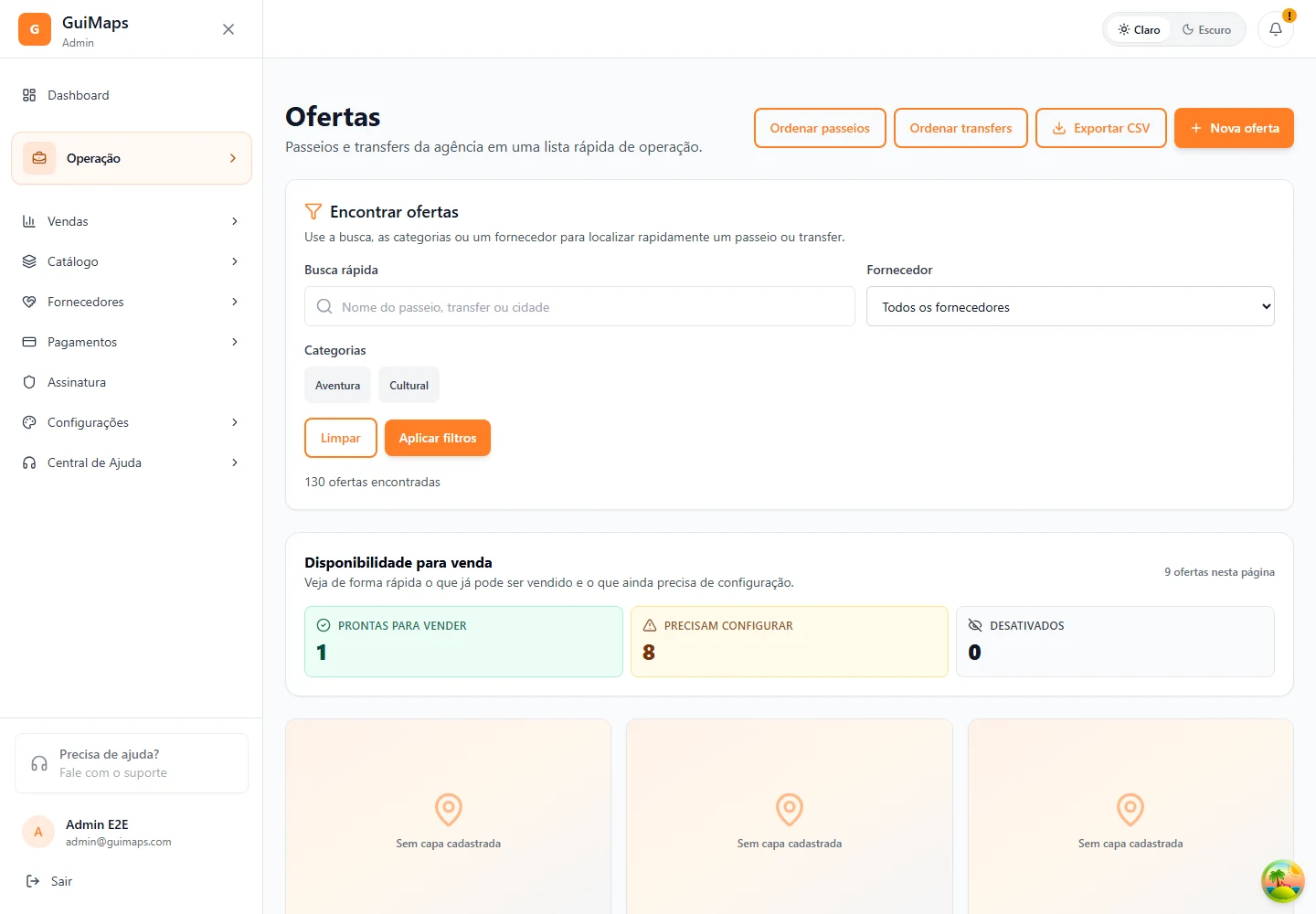Click the palm tree floating badge icon
Screen dimensions: 1316x914
click(x=1283, y=881)
